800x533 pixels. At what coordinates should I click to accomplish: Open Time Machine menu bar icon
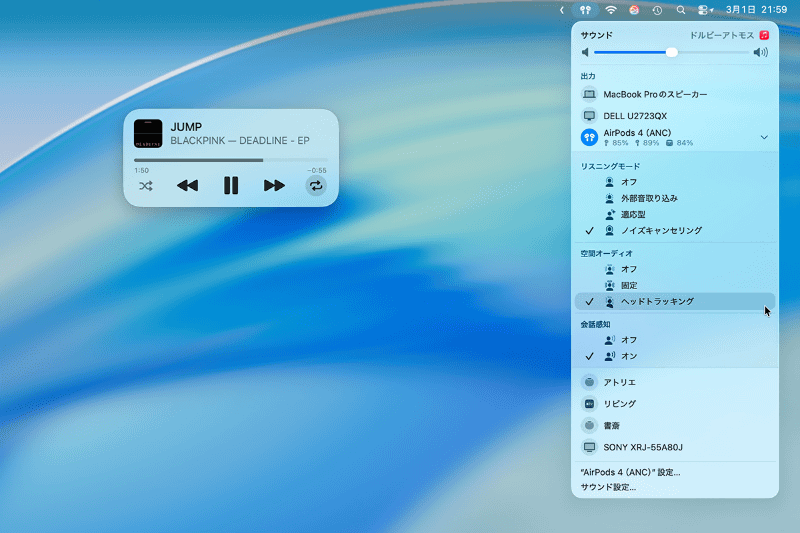657,10
